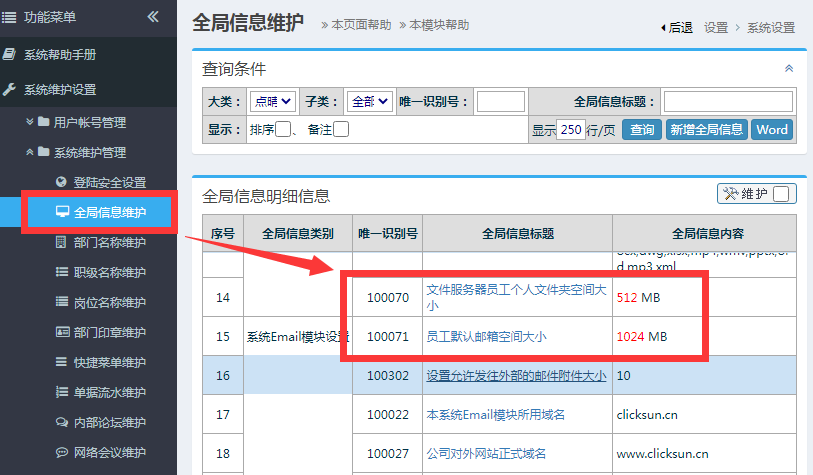Click the building icon beside 部门名称维护
Viewport: 813px width, 475px height.
[61, 242]
